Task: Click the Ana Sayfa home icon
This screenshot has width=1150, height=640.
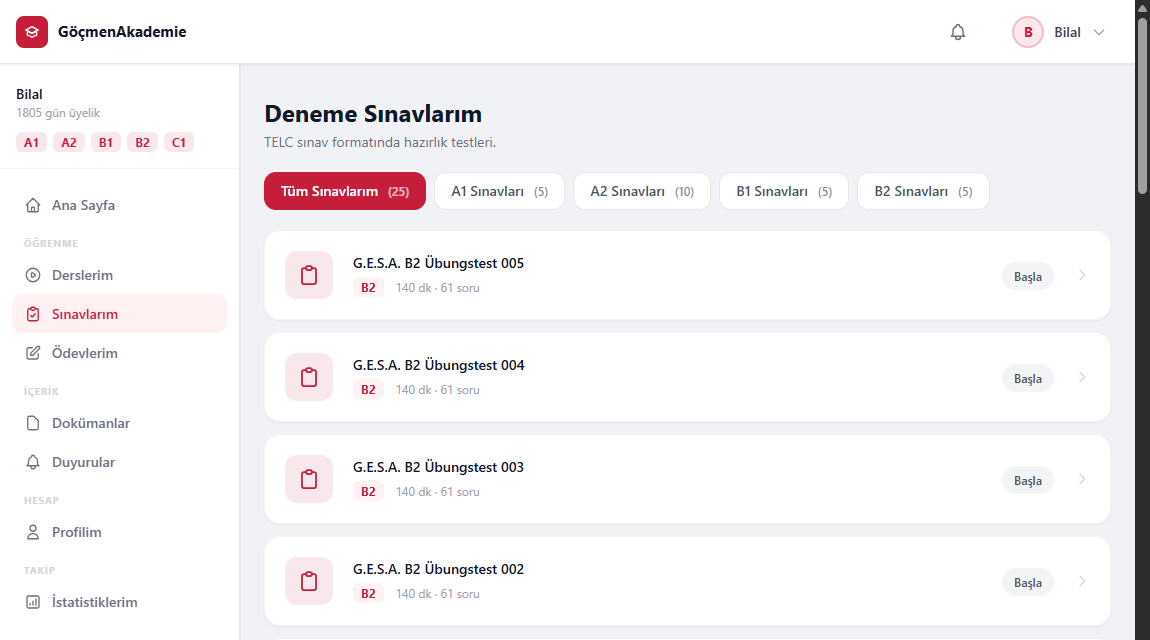Action: (x=33, y=205)
